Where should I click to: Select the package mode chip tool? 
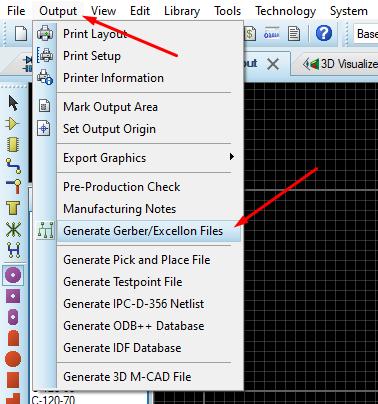pyautogui.click(x=13, y=145)
